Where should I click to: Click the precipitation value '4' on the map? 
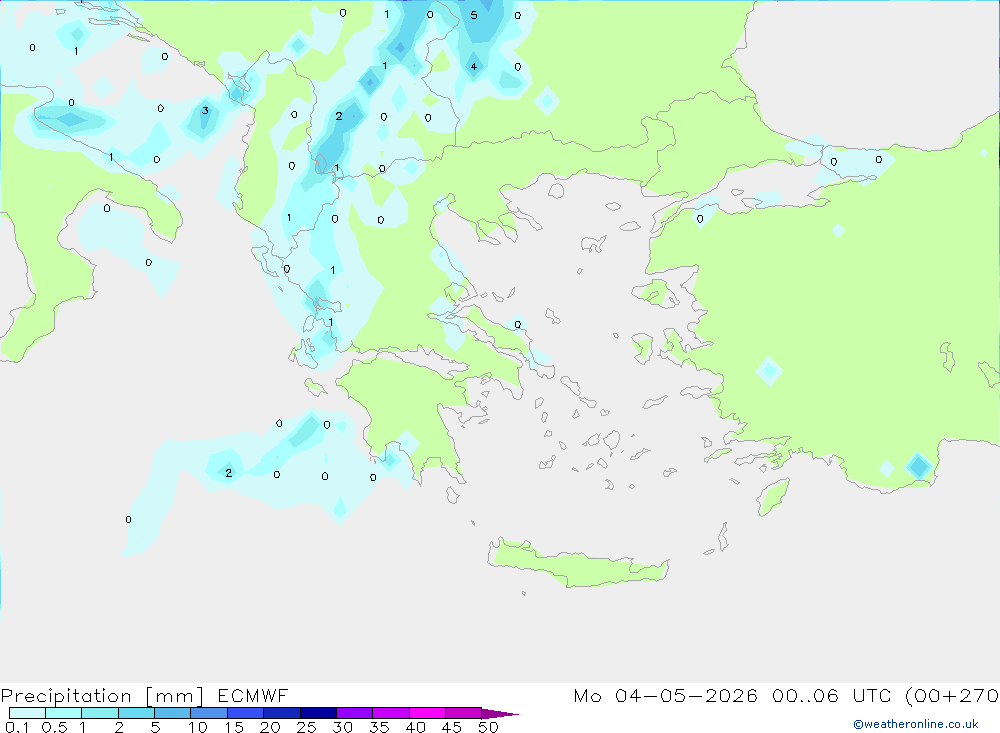474,66
